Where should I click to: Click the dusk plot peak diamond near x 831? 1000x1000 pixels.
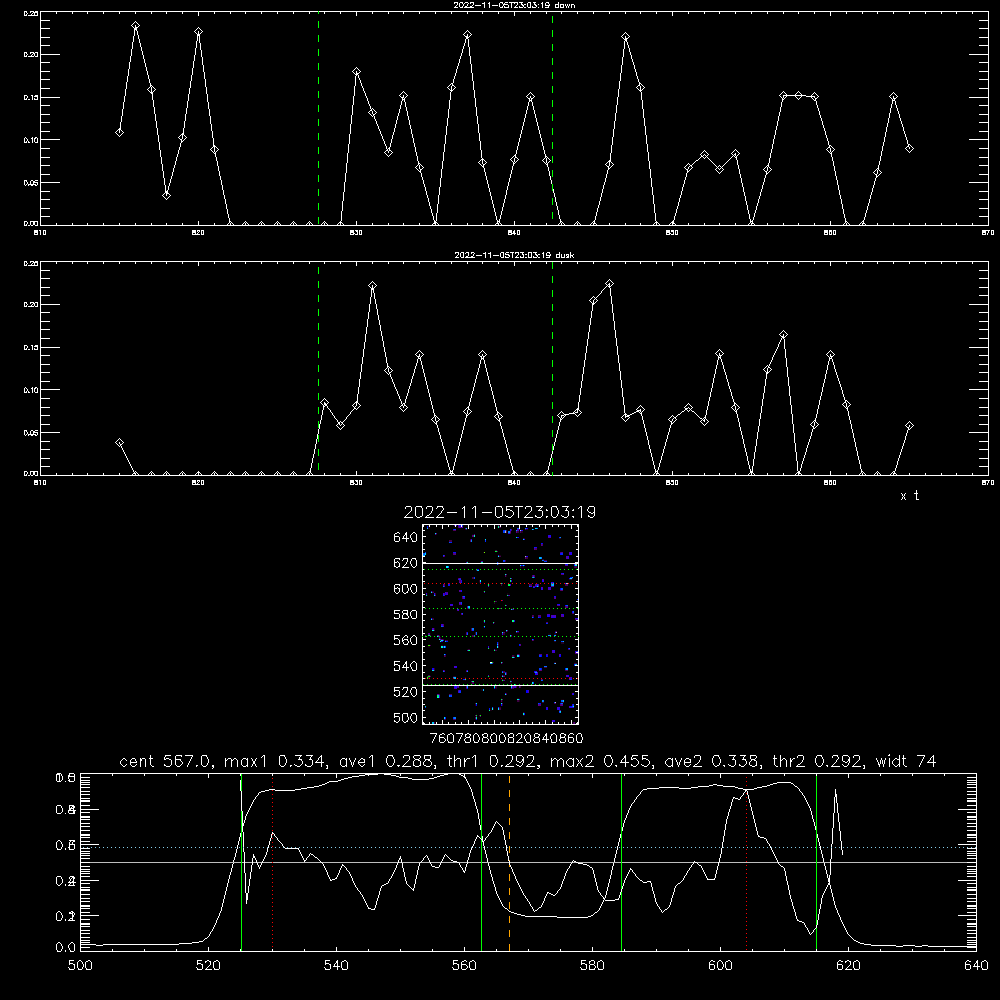372,286
